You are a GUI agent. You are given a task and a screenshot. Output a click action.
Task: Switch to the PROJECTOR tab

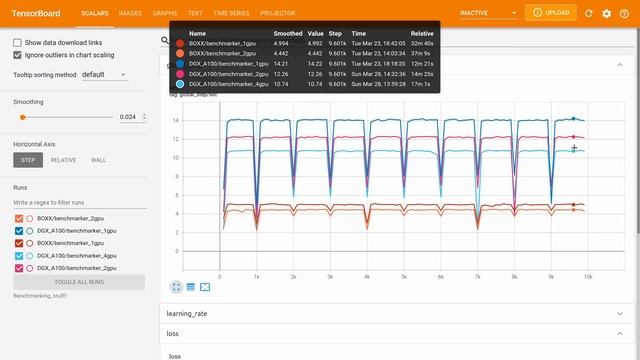278,13
